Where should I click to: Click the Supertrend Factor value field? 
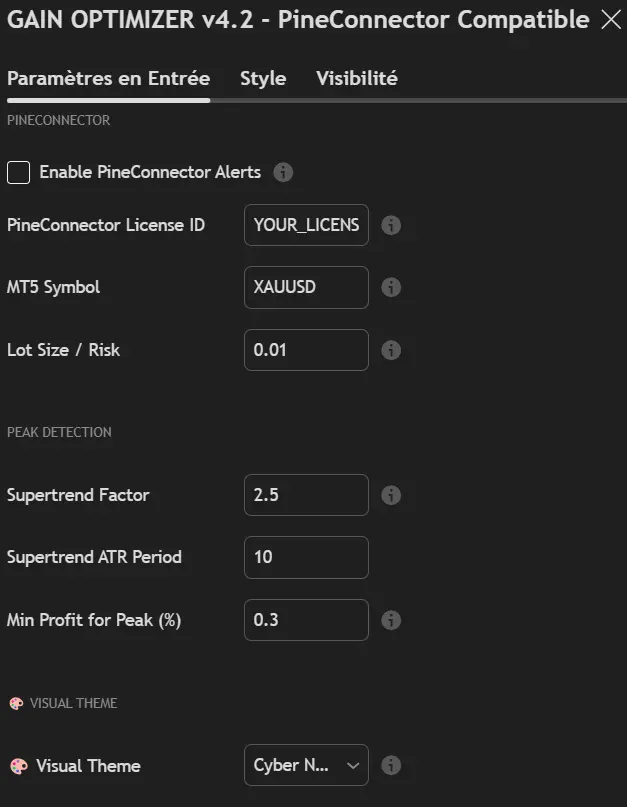click(306, 495)
